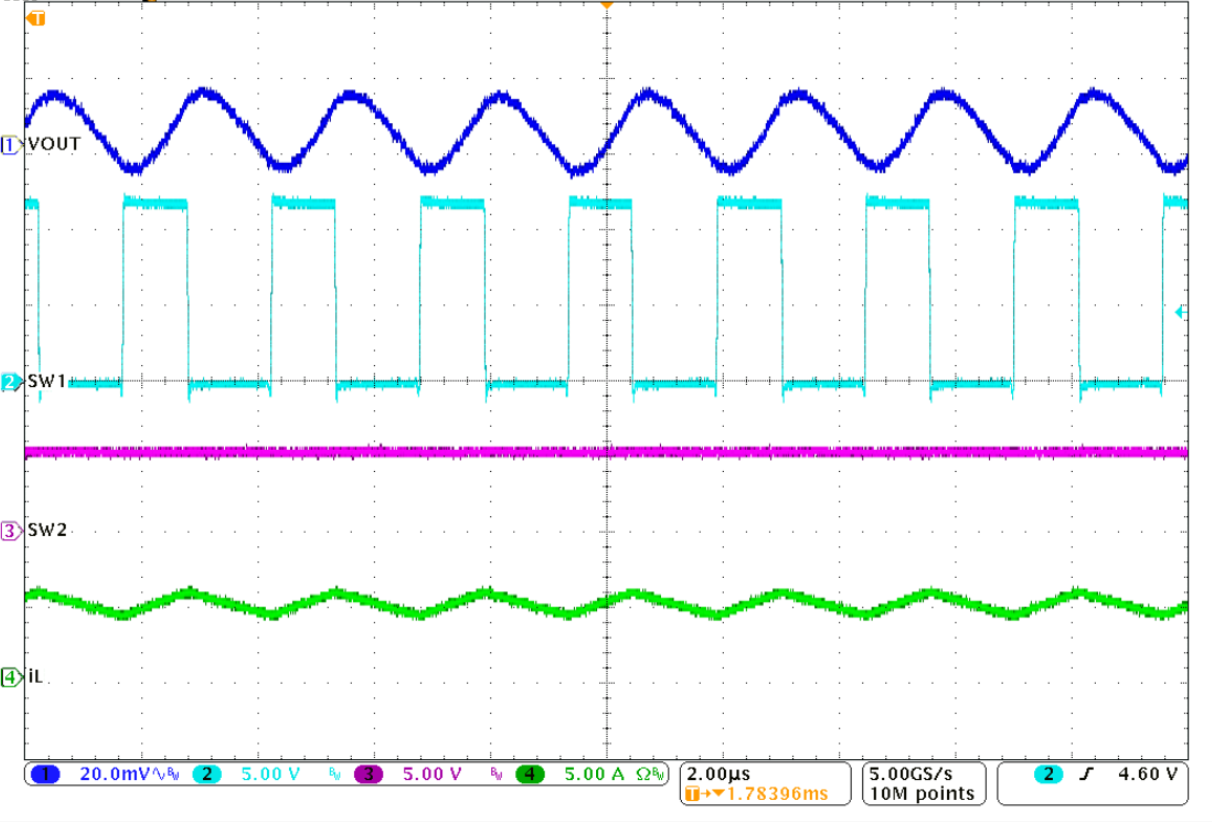Select the SW1 channel label on the left

(45, 381)
